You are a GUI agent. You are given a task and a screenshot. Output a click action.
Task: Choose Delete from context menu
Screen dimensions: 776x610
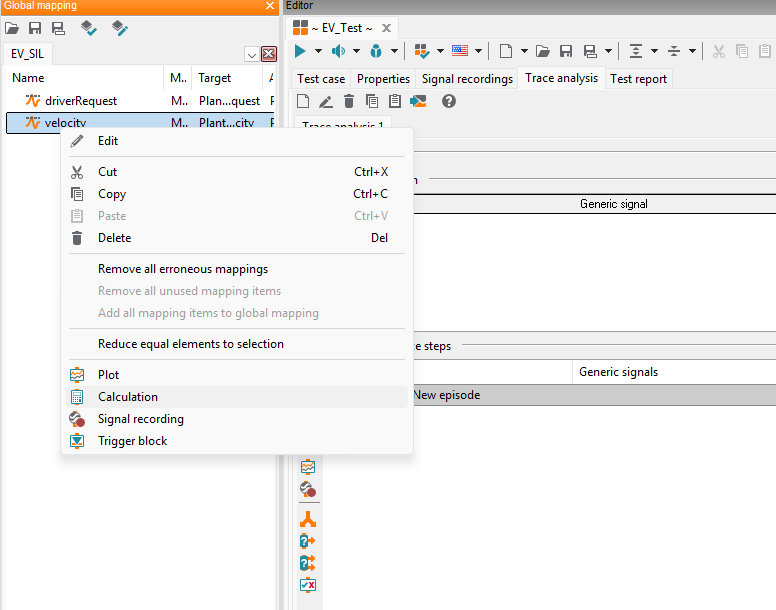pyautogui.click(x=237, y=238)
